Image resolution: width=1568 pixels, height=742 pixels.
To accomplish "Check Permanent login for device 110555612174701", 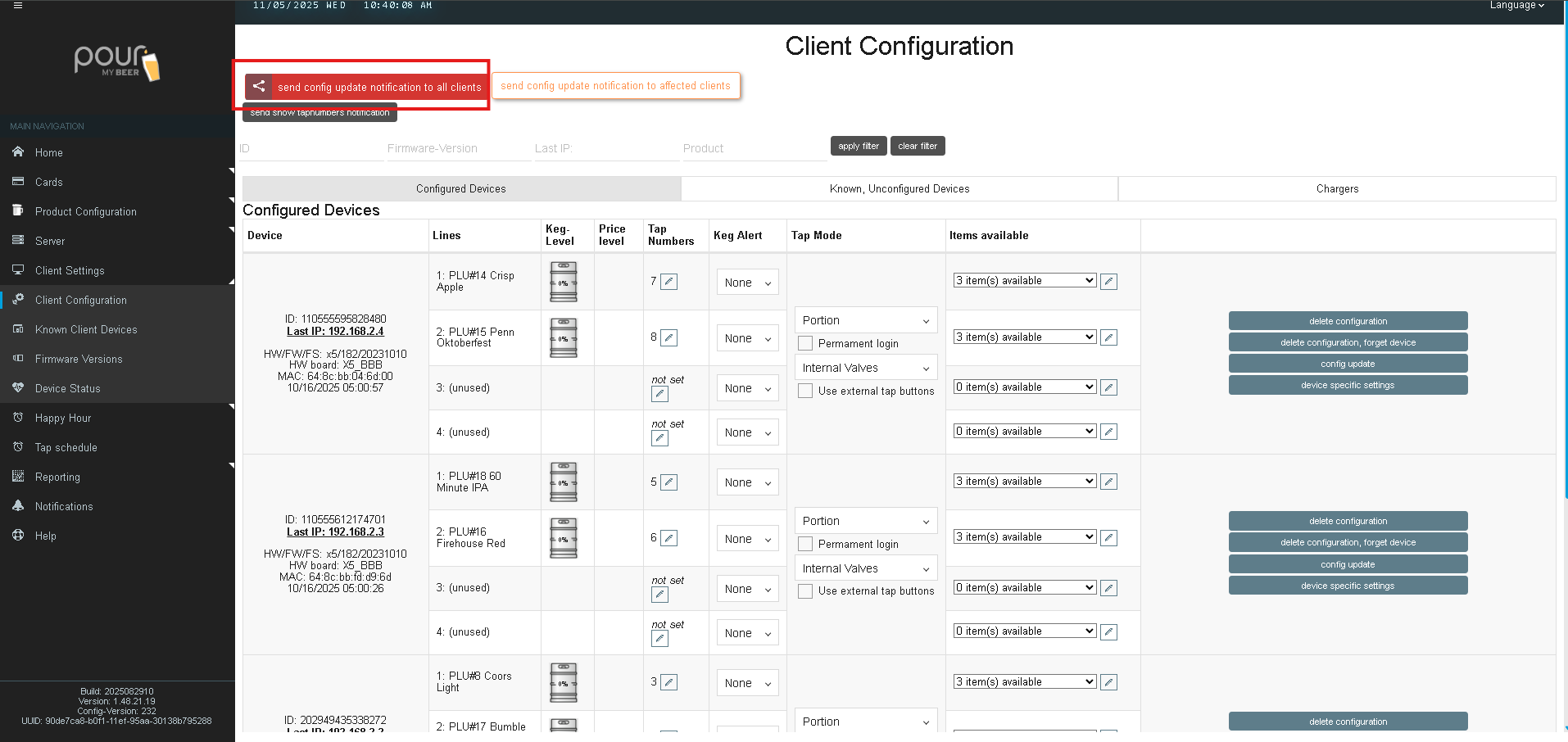I will point(806,545).
